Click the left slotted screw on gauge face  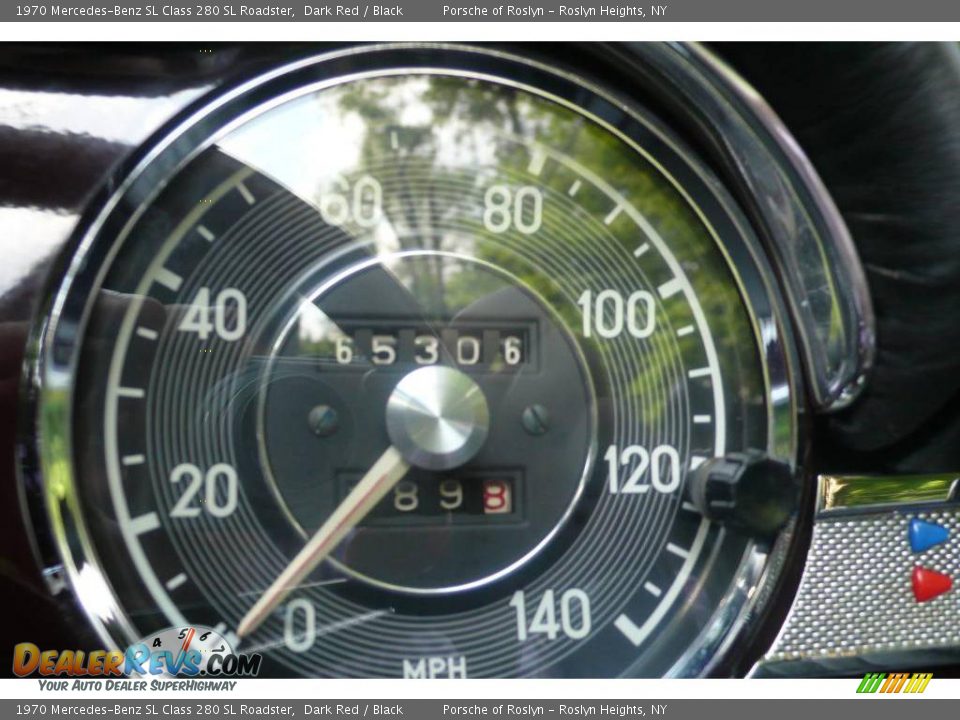point(323,421)
